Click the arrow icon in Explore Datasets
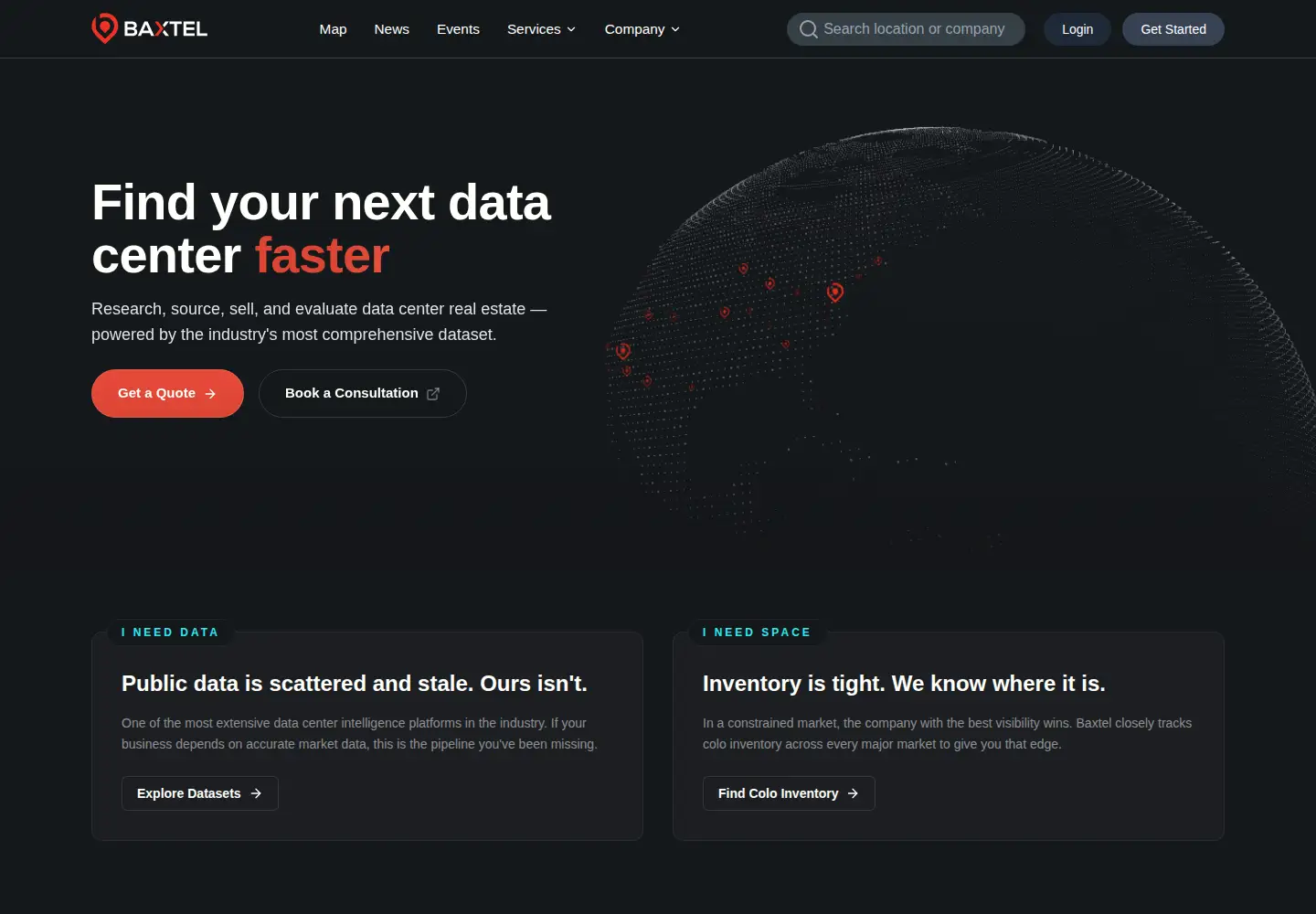This screenshot has height=914, width=1316. (256, 793)
